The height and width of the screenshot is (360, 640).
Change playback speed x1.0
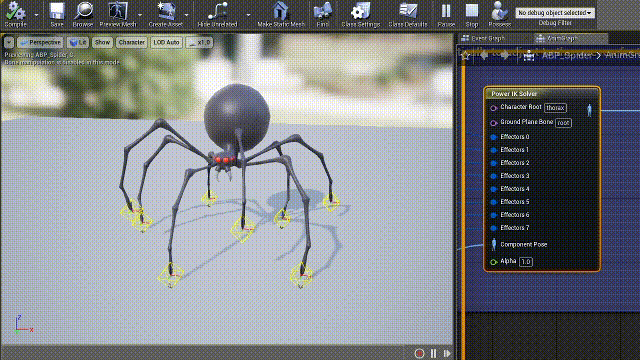(x=199, y=42)
